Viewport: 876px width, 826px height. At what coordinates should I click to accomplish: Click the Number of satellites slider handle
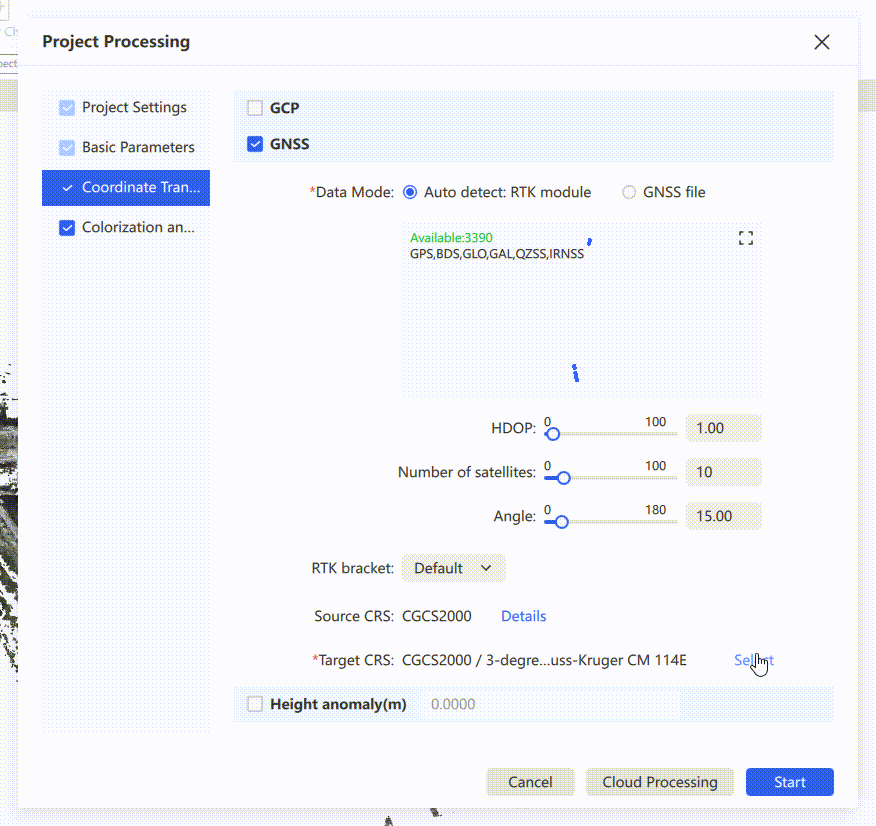[564, 478]
